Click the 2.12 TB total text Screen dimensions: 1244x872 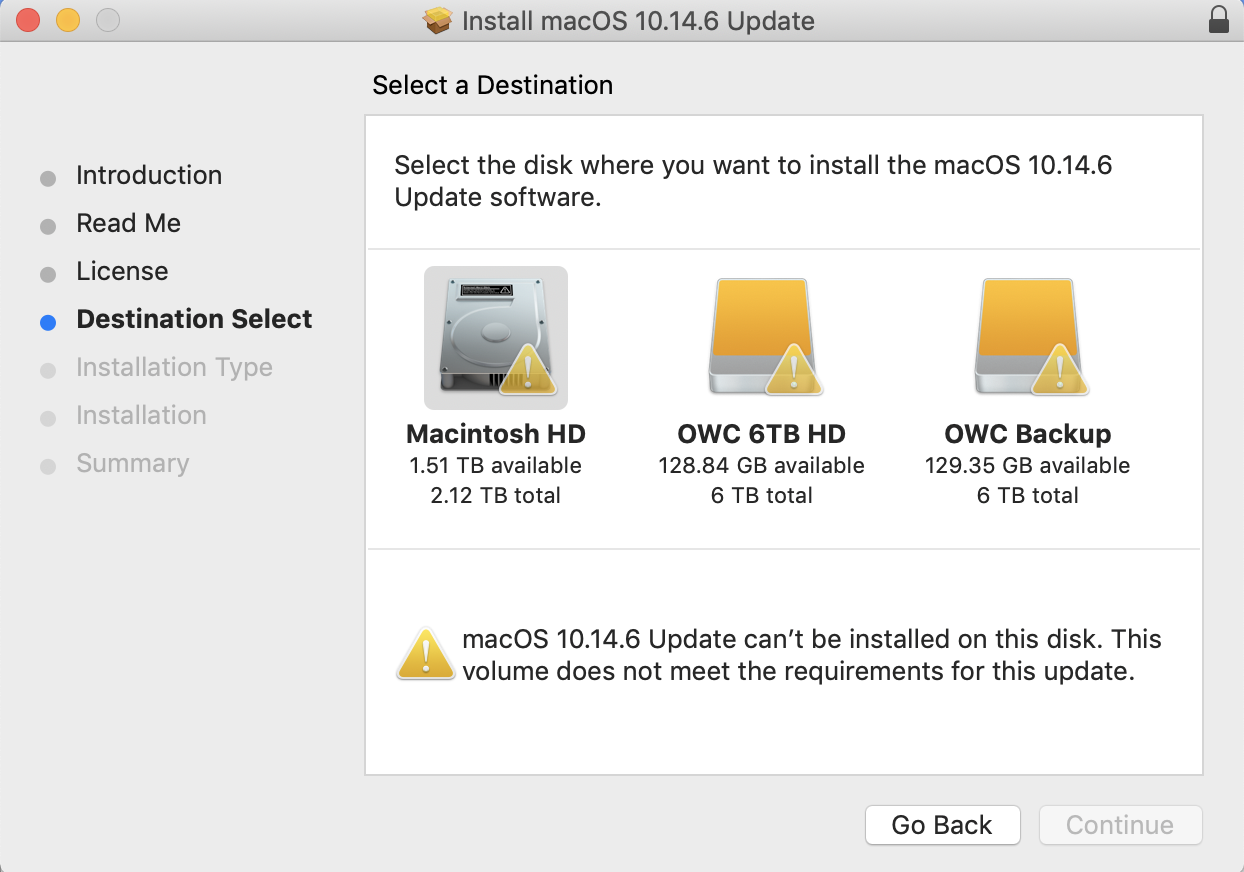[496, 495]
